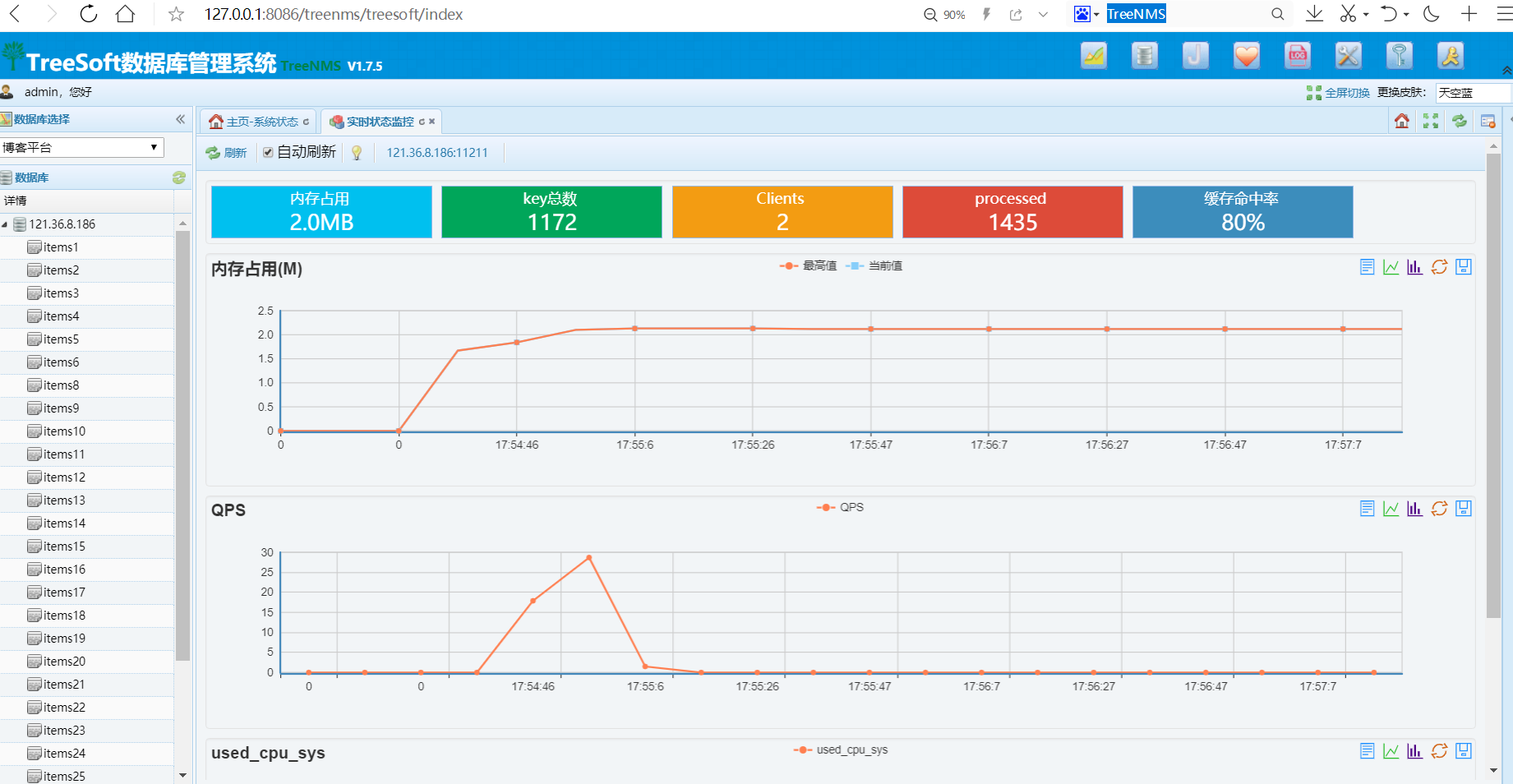
Task: Save QPS chart as image
Action: pos(1464,509)
